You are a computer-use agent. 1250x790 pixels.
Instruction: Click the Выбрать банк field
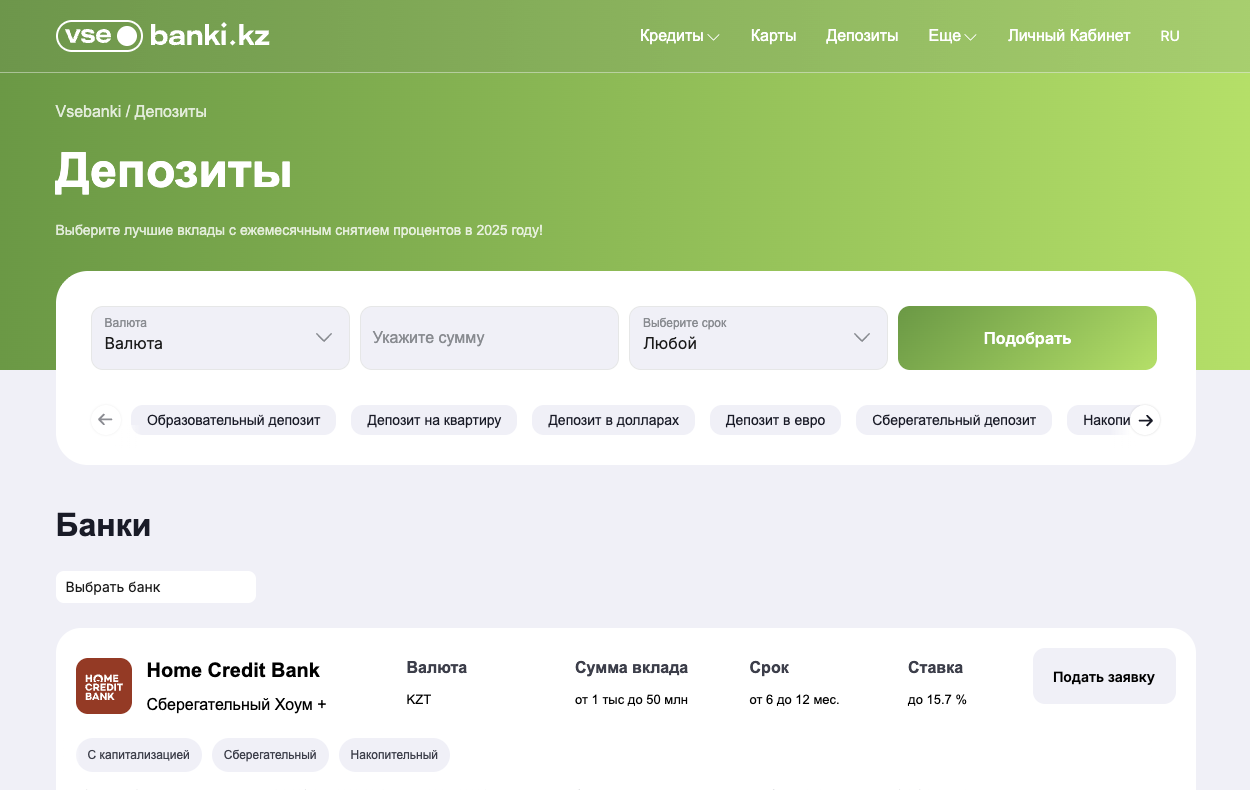coord(156,587)
